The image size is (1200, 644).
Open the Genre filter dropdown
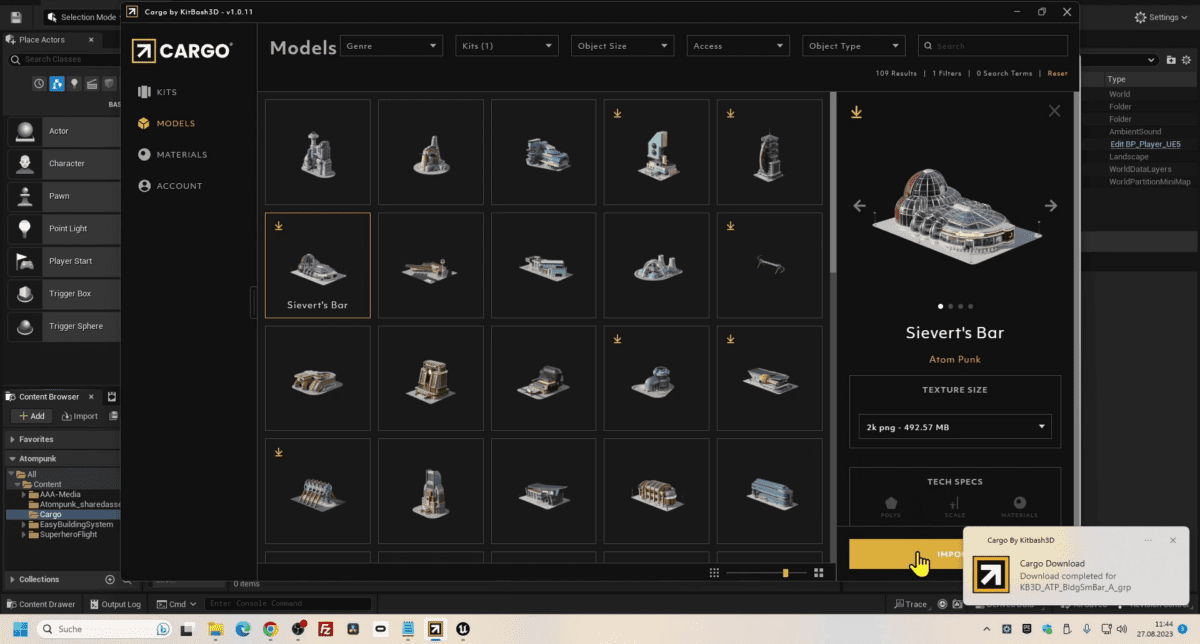(391, 46)
